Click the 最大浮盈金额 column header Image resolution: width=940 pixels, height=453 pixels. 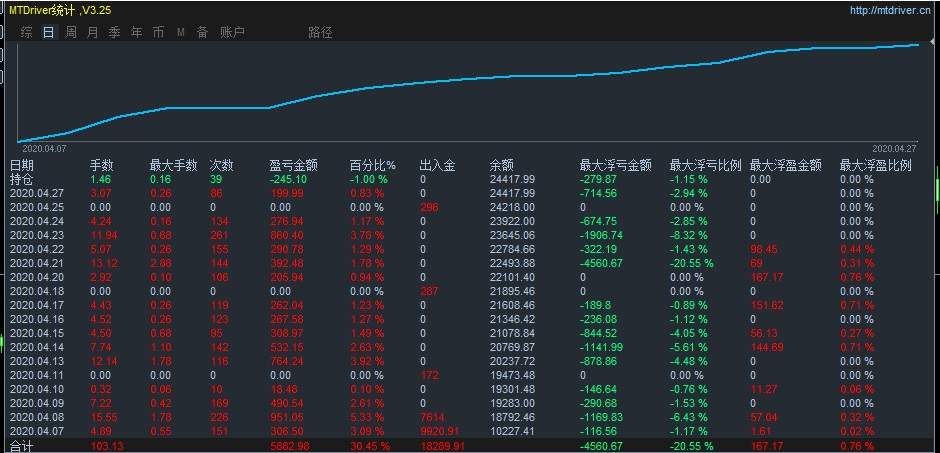pyautogui.click(x=786, y=165)
